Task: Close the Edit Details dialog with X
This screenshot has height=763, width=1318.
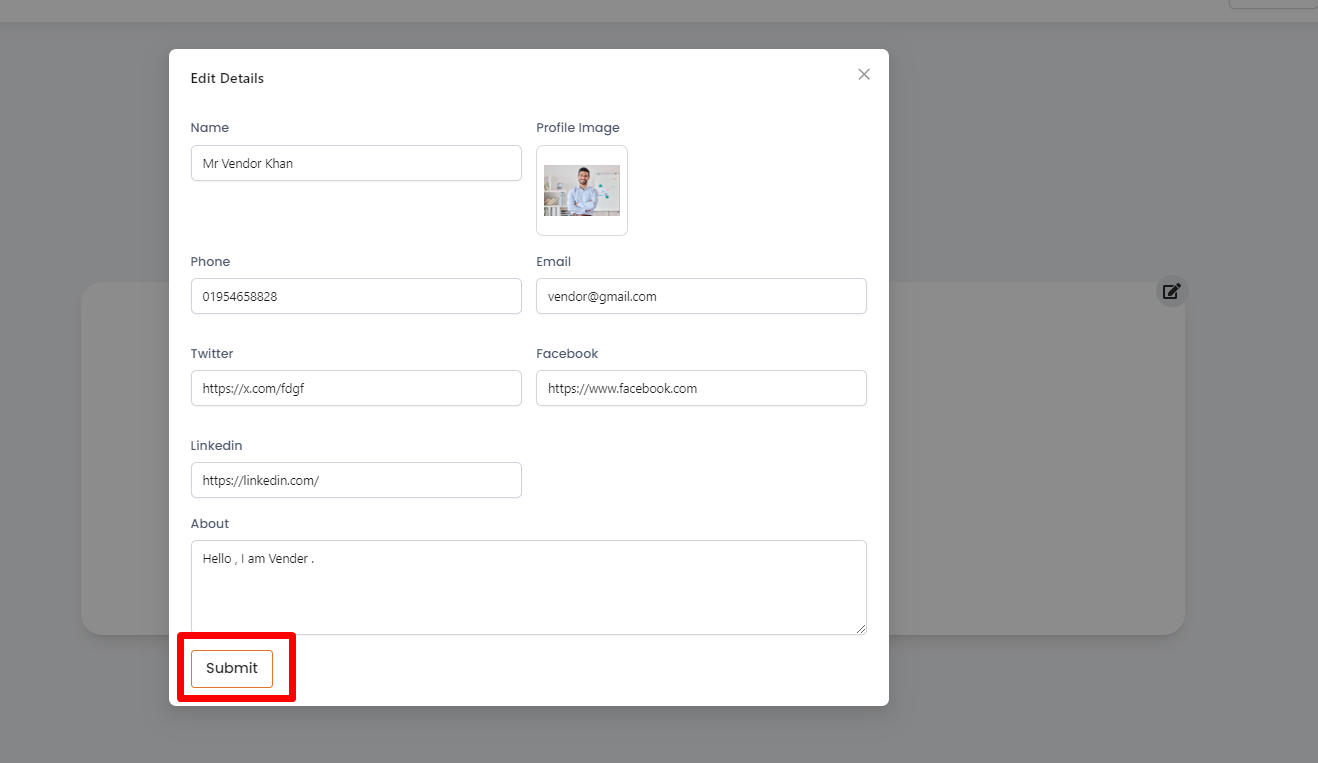Action: (864, 75)
